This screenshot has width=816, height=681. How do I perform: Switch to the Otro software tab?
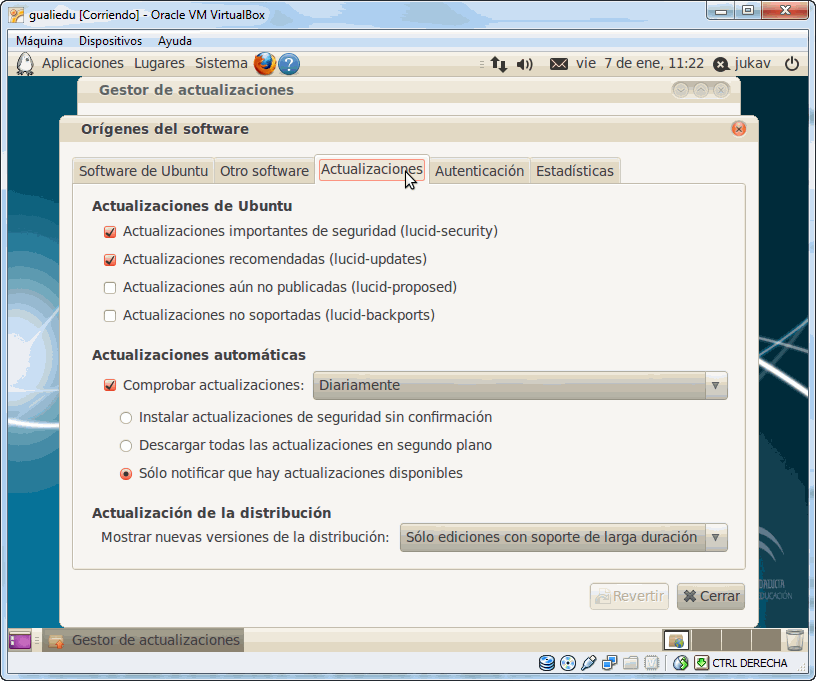264,171
